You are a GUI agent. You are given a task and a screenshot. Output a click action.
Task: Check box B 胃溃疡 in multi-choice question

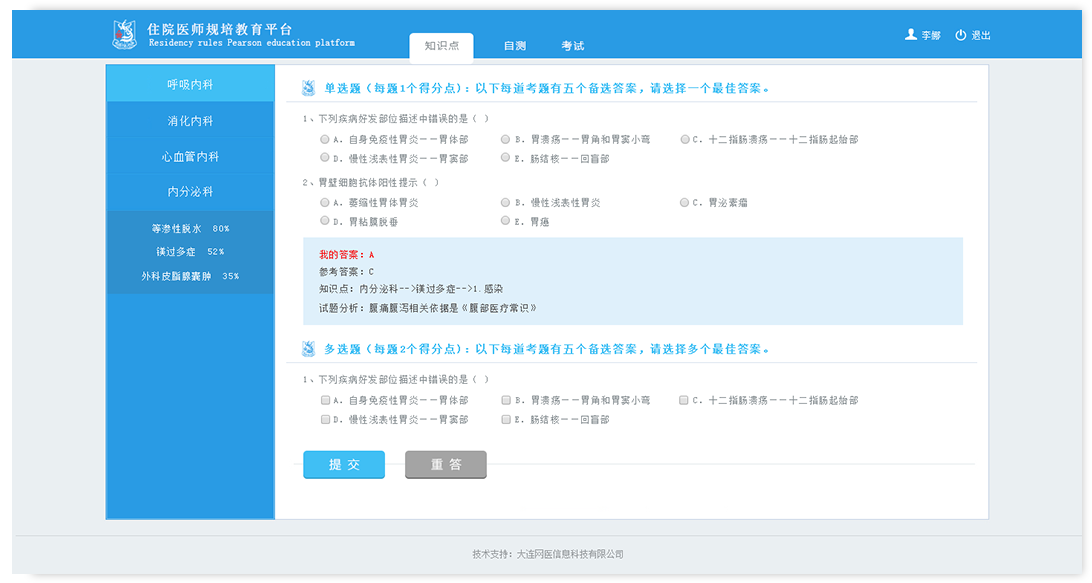click(506, 401)
